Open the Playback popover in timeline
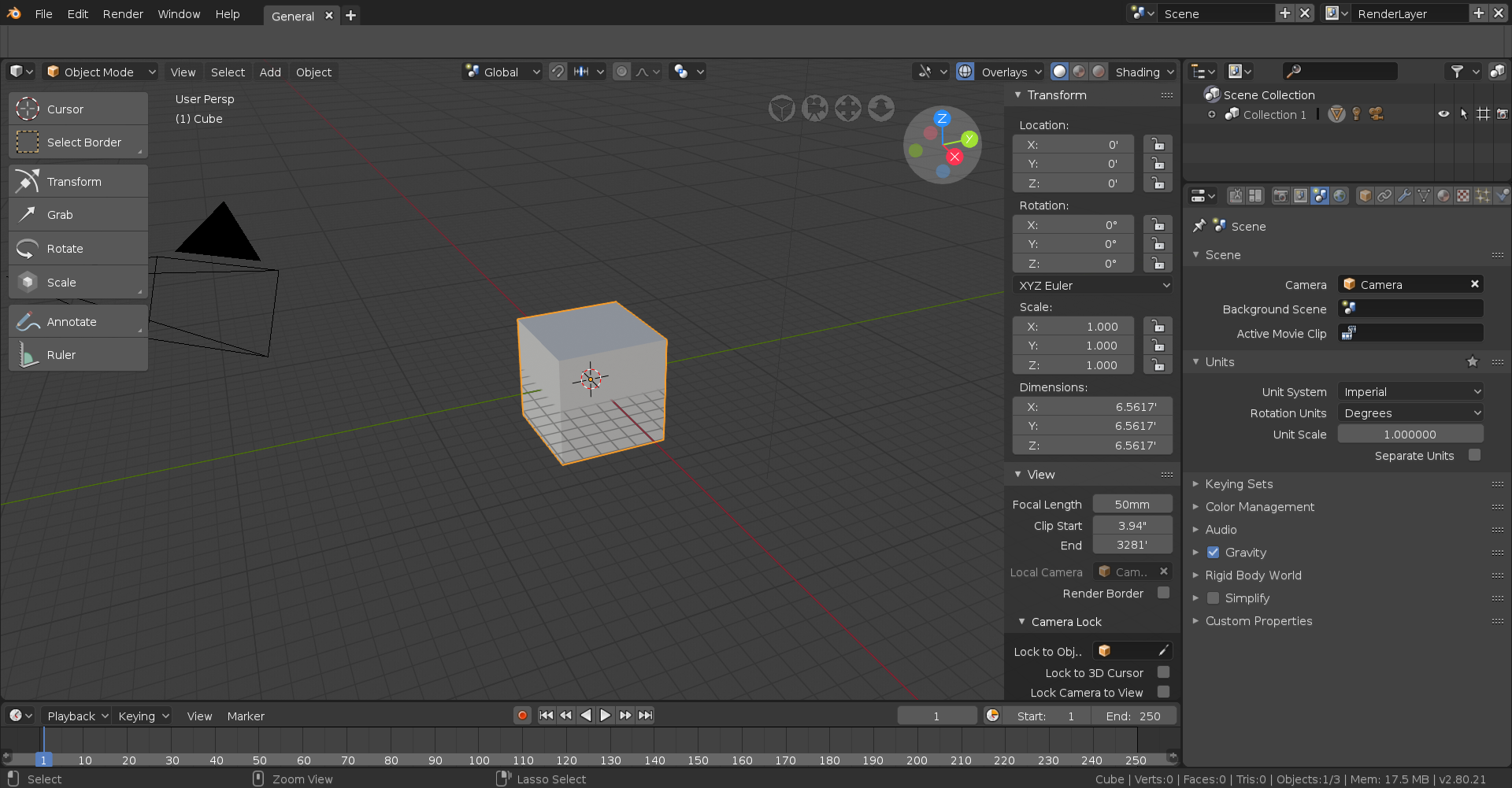 (x=76, y=716)
